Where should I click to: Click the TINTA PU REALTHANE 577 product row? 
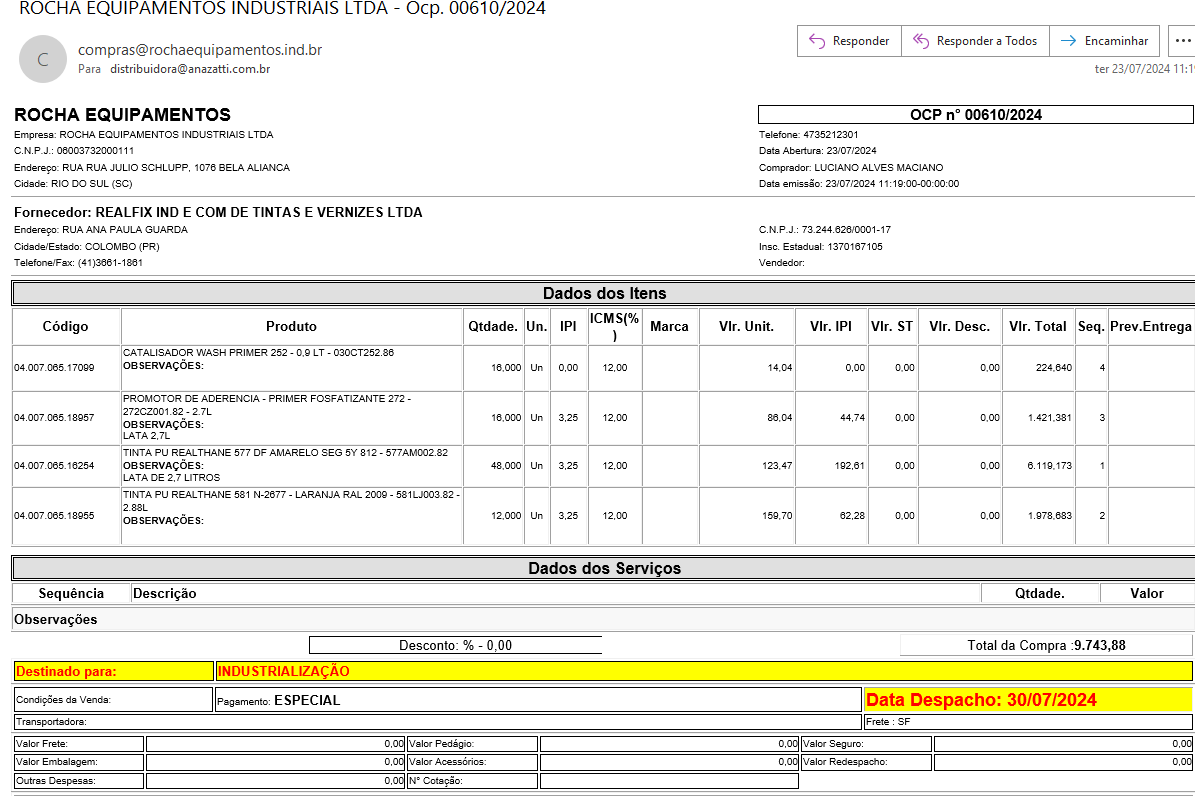pyautogui.click(x=291, y=466)
